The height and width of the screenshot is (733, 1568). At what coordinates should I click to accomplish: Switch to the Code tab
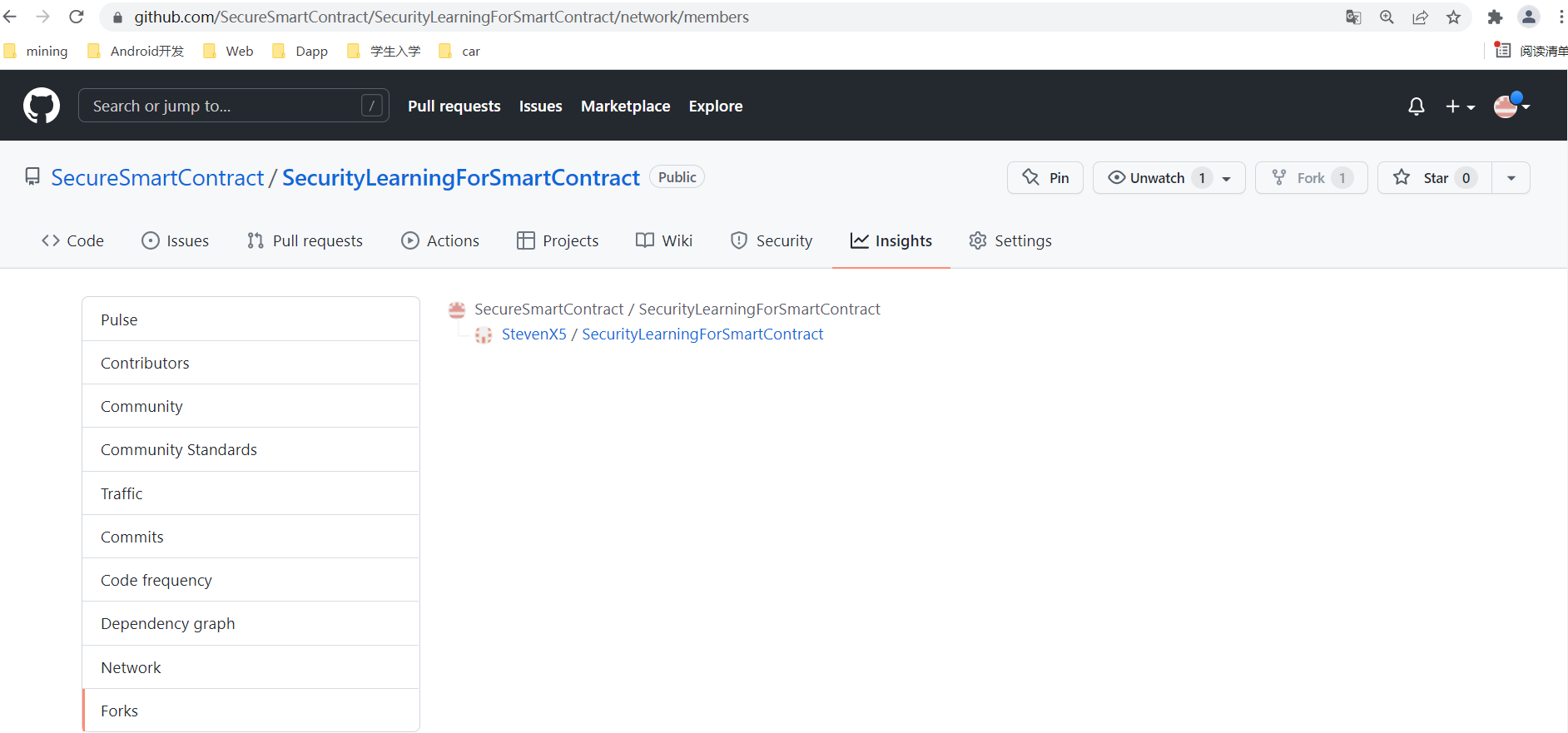[72, 240]
